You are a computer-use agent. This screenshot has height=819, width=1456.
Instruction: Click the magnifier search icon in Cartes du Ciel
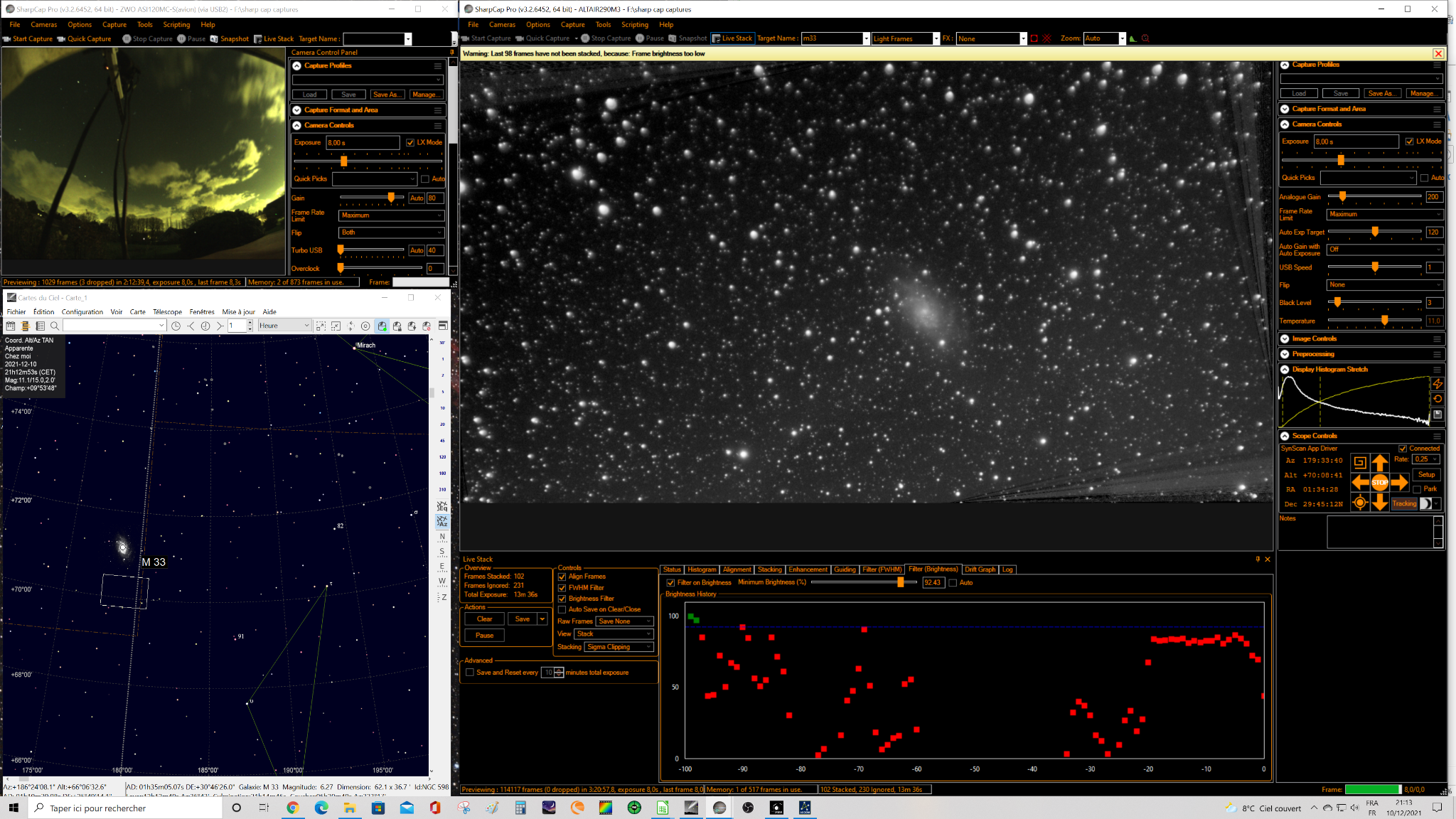tap(55, 326)
